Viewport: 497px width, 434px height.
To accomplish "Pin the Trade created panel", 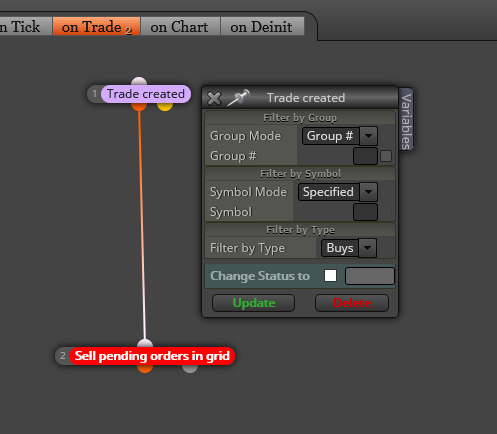I will point(239,97).
